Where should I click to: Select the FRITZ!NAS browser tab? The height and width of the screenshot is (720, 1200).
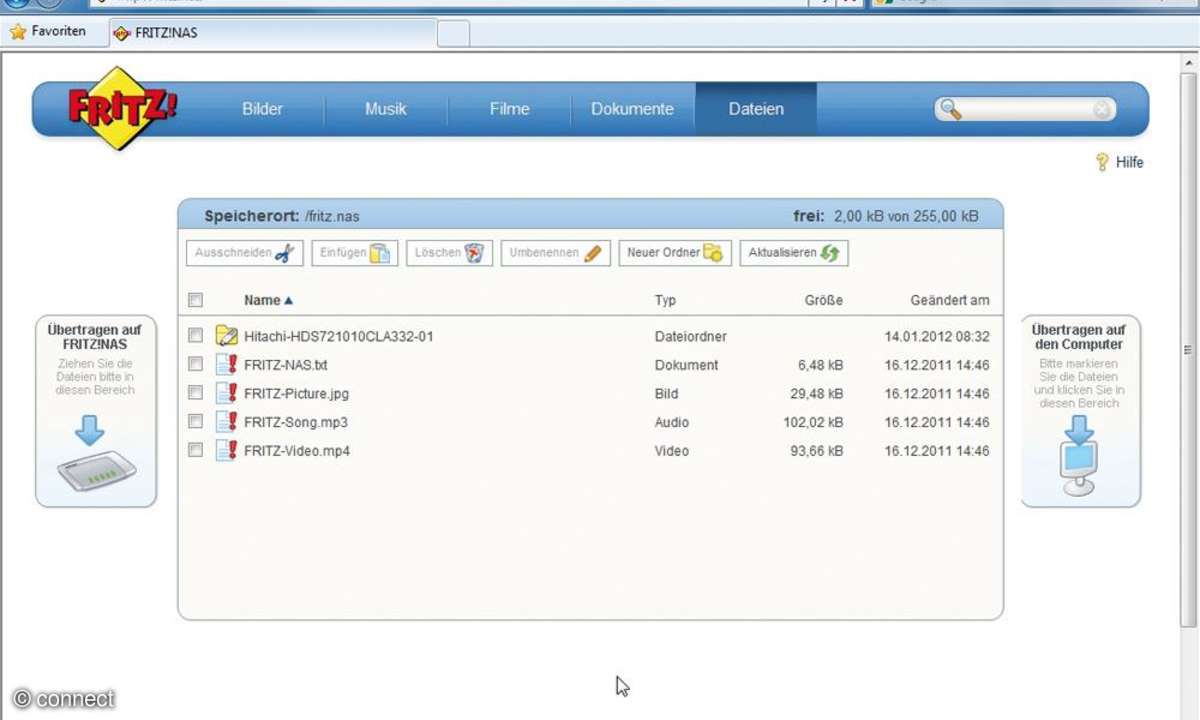[x=272, y=32]
